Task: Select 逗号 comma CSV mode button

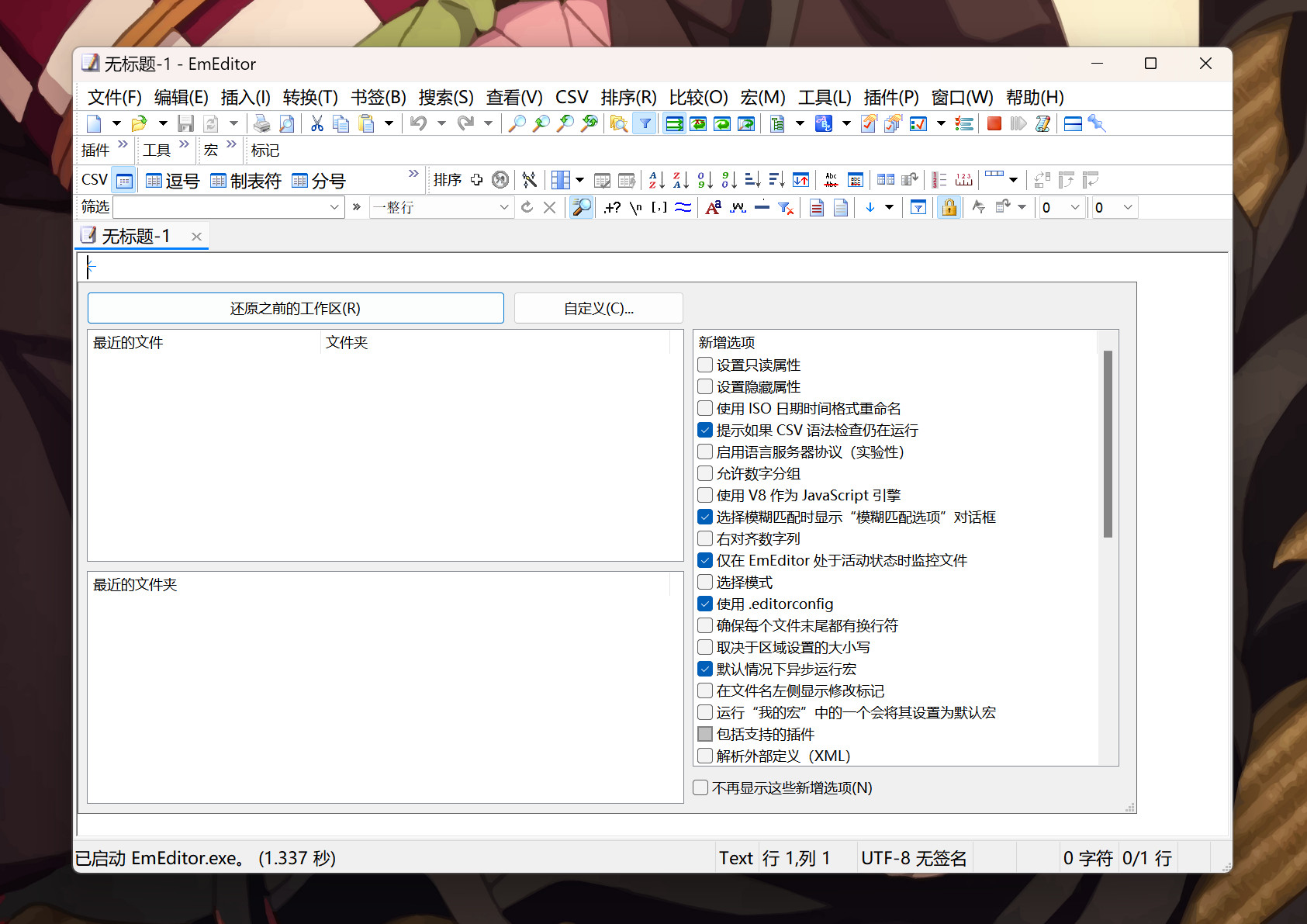Action: 173,181
